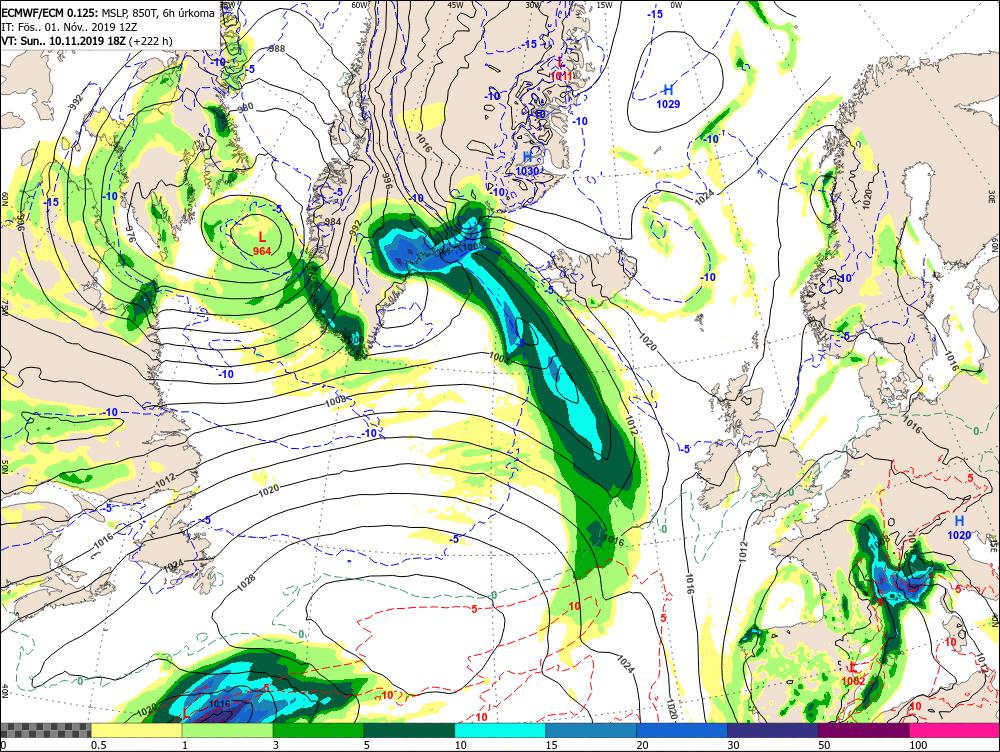The width and height of the screenshot is (1000, 752).
Task: Select the '1028' isobar label
Action: pos(246,580)
